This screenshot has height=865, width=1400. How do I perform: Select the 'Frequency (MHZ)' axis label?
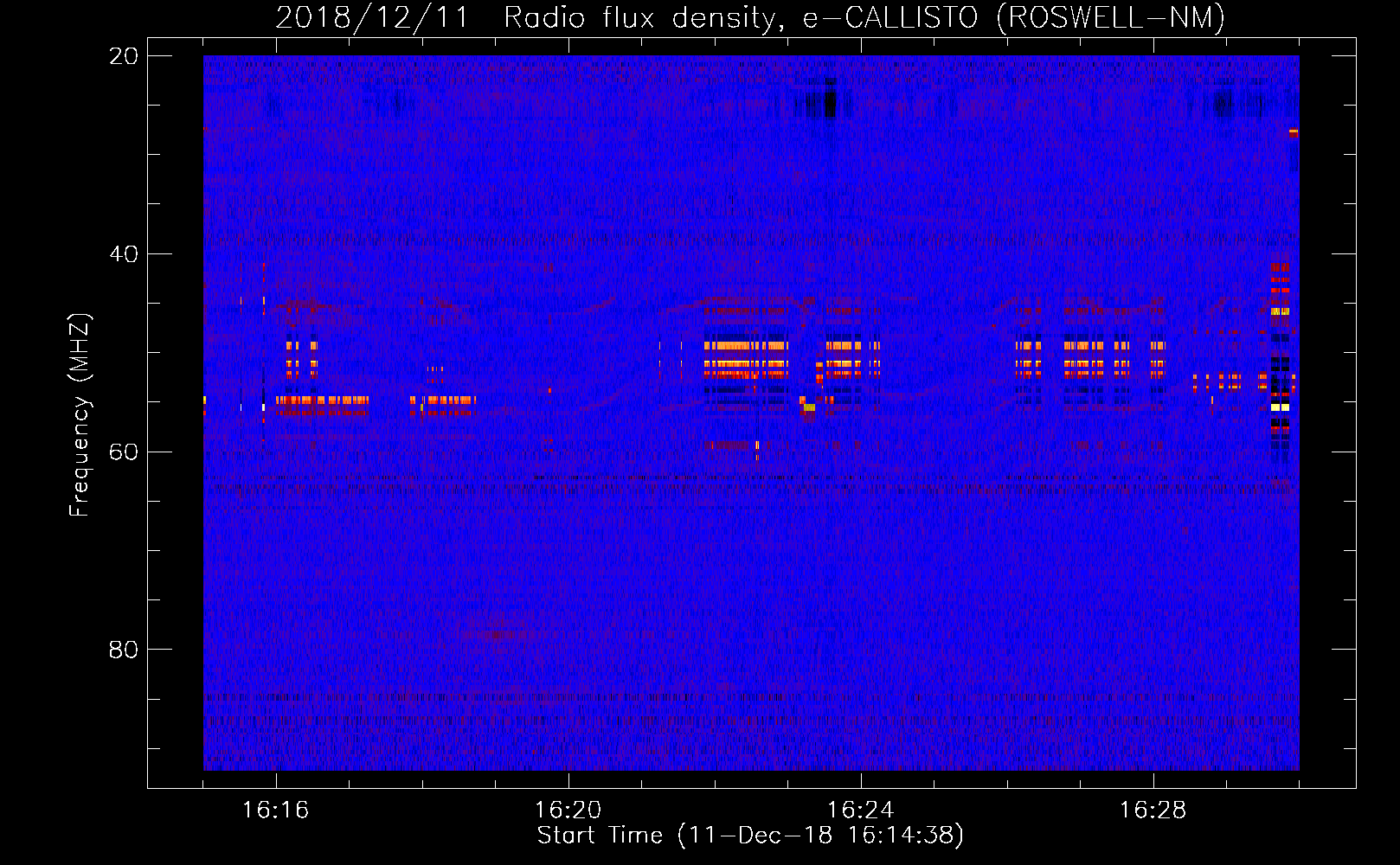80,415
